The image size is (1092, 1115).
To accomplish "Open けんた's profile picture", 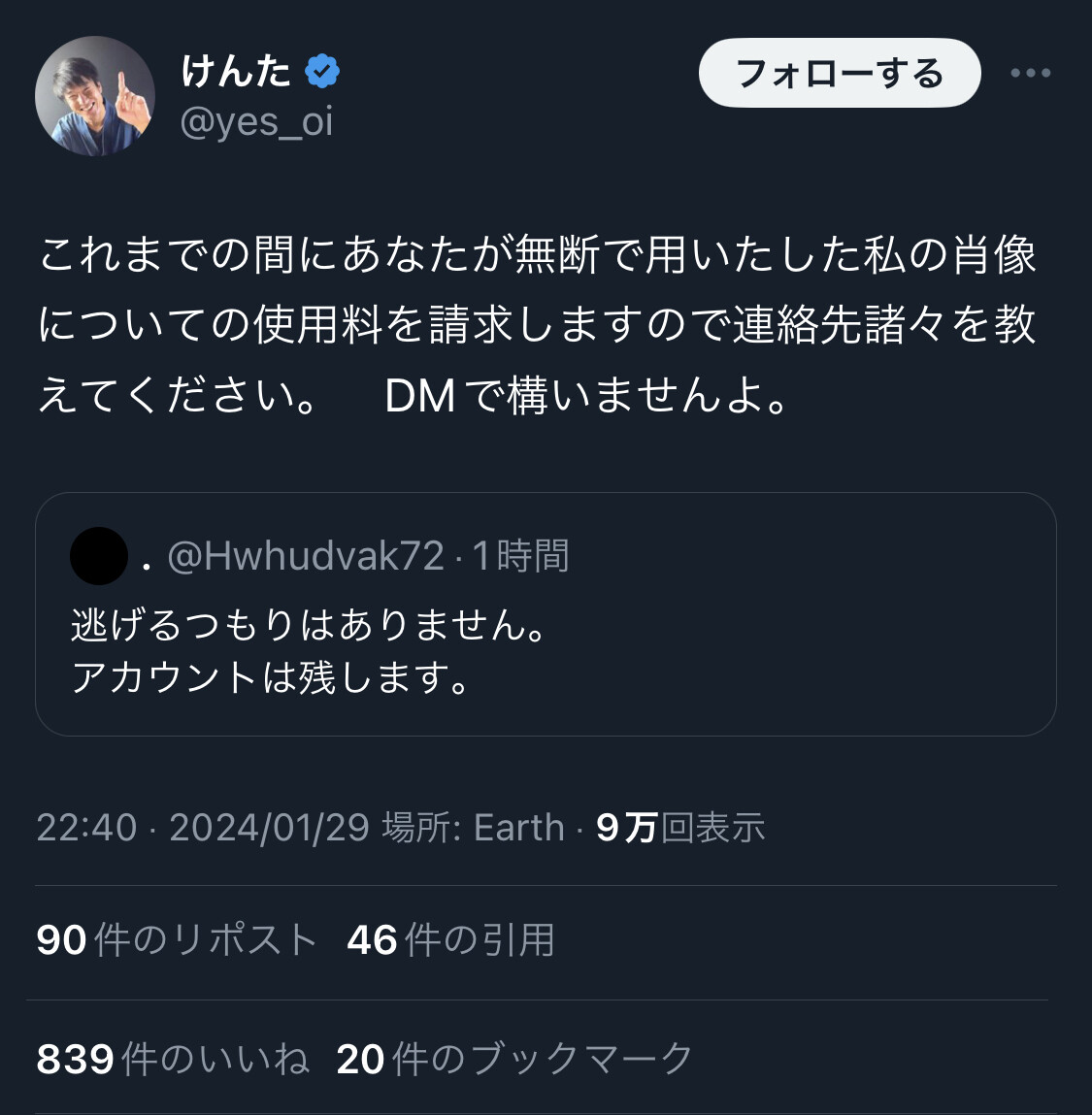I will pos(95,96).
